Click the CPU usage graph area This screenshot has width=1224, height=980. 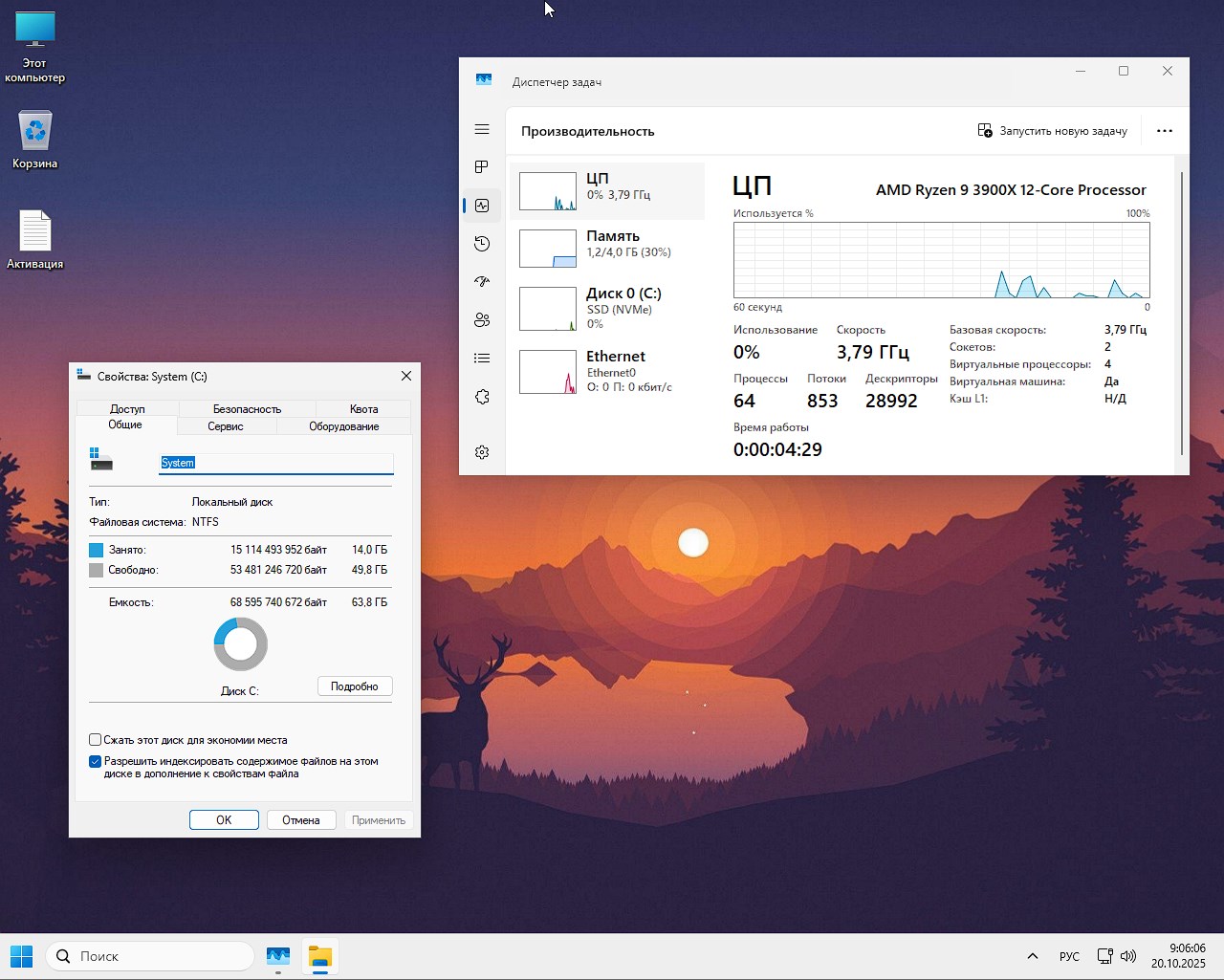(942, 260)
